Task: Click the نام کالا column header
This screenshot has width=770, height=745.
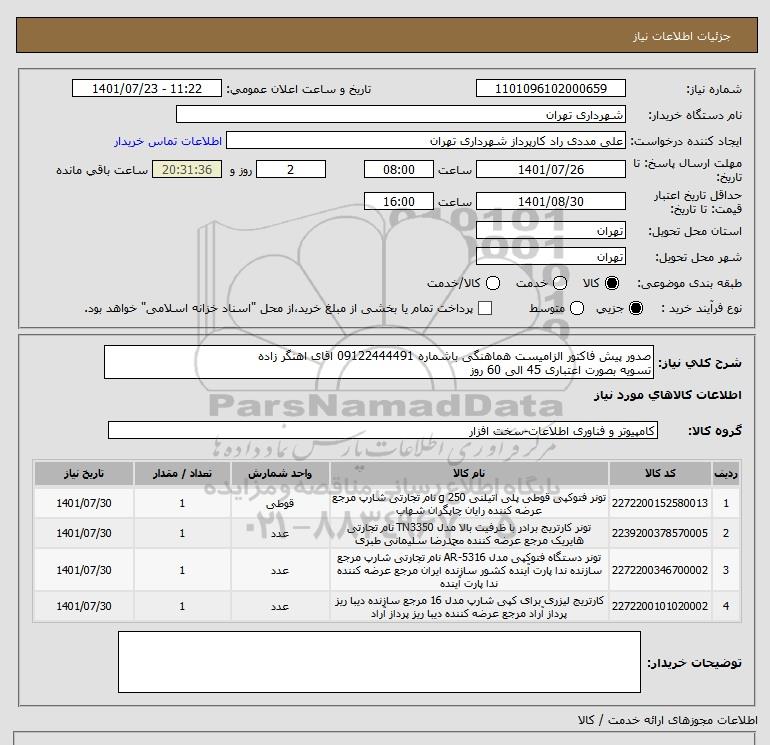Action: coord(469,473)
